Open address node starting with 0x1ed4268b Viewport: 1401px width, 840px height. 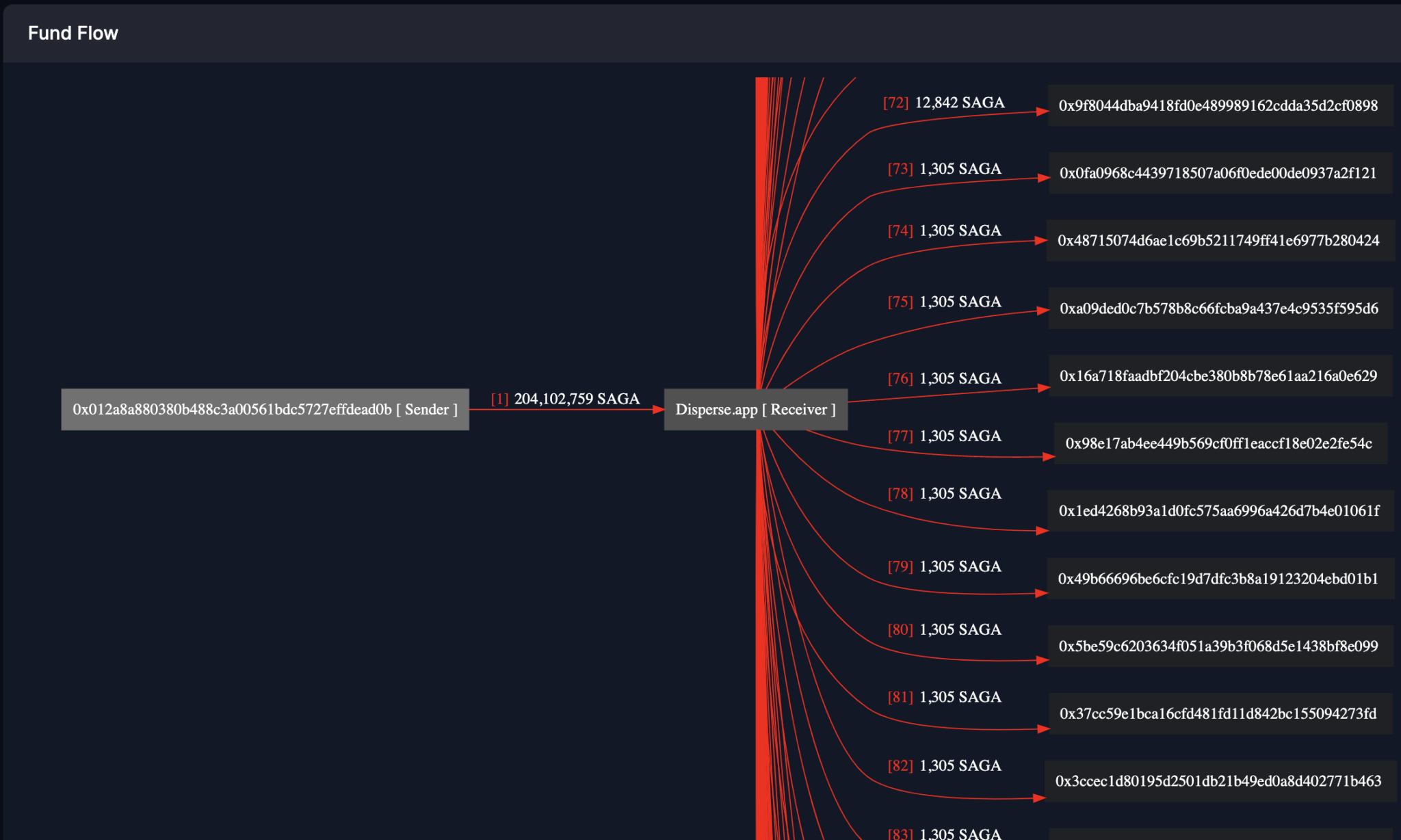coord(1220,511)
